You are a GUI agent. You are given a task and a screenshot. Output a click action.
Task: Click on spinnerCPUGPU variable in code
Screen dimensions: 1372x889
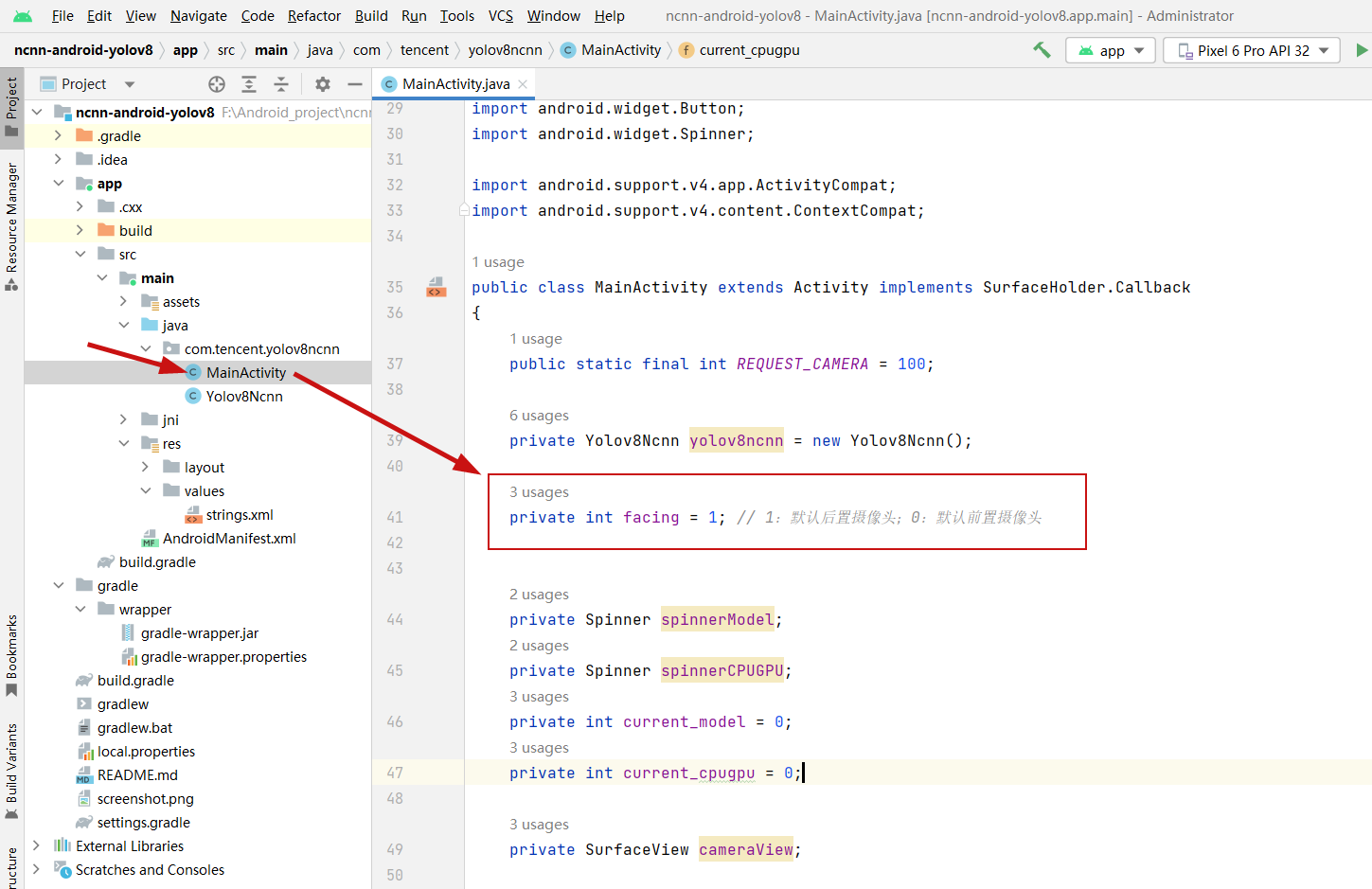pos(722,670)
